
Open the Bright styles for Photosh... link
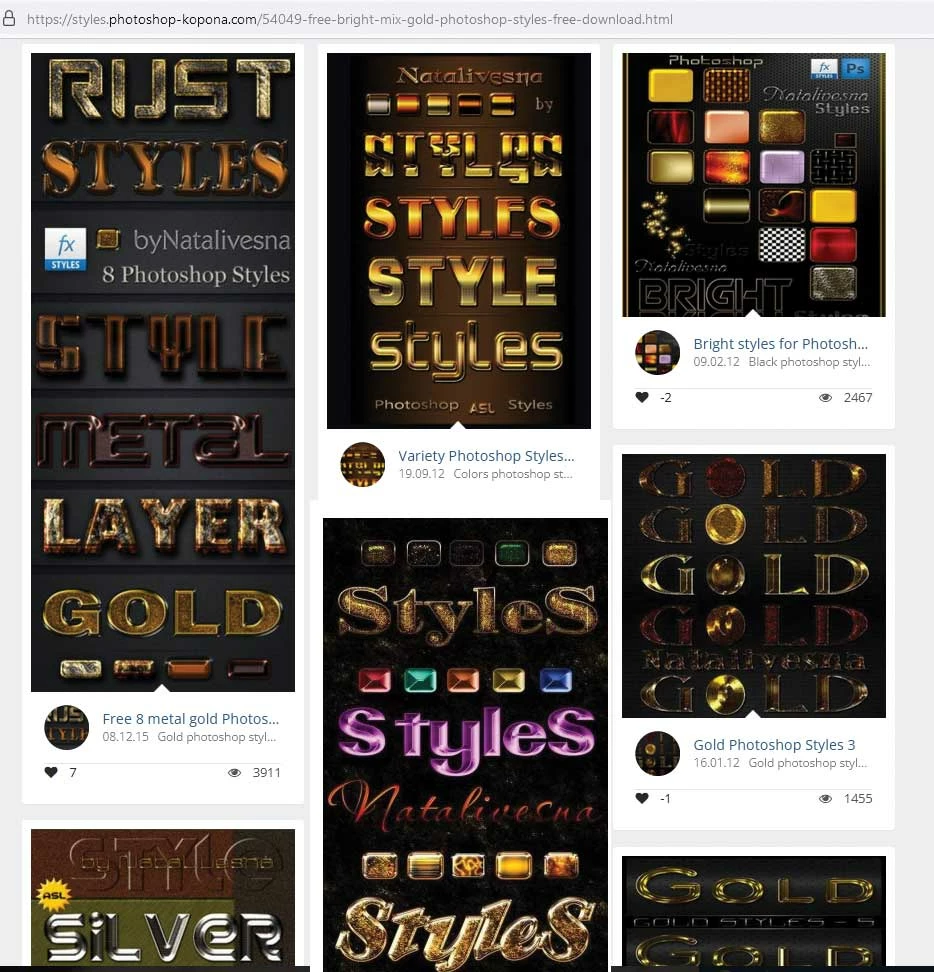point(780,343)
